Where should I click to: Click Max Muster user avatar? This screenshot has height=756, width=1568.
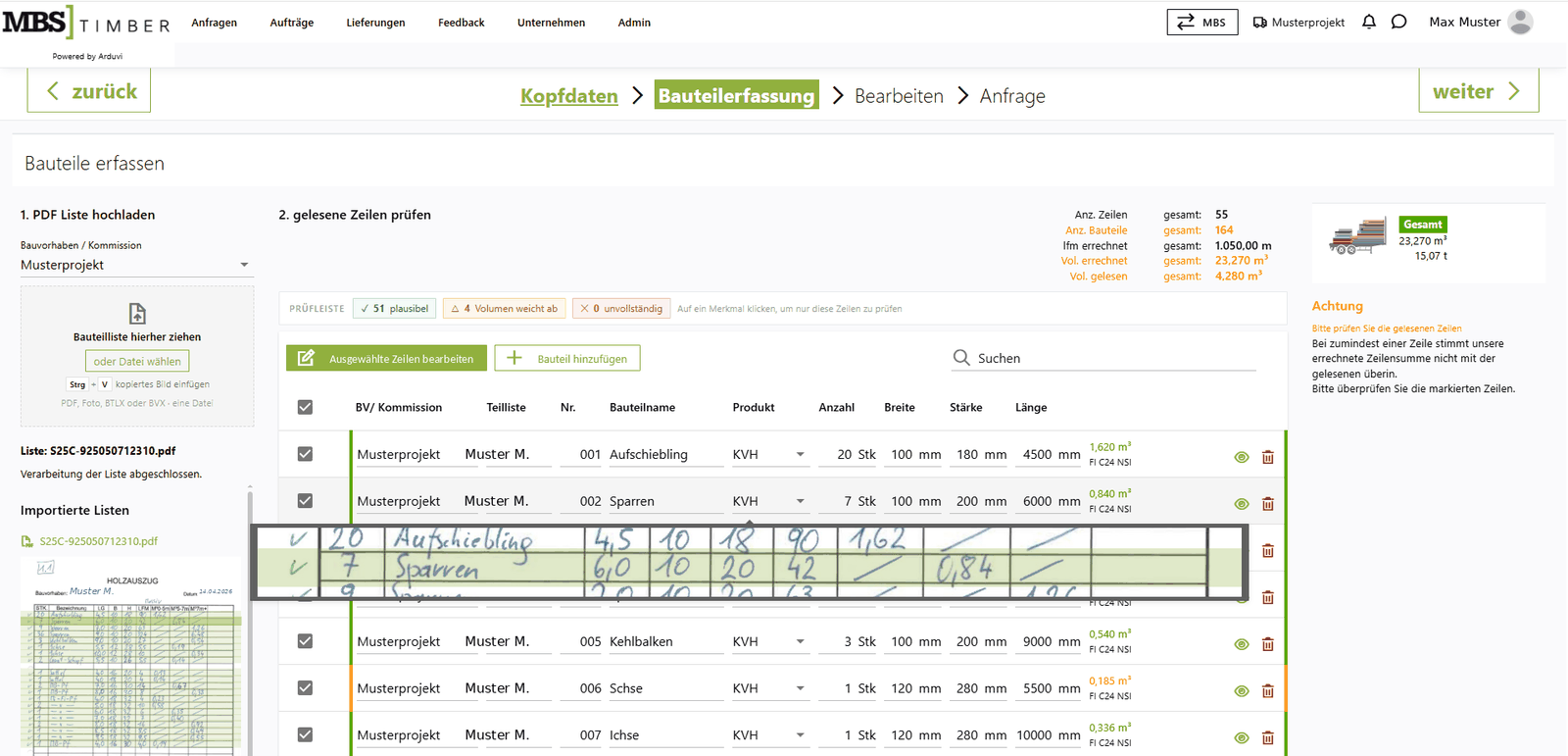point(1520,22)
